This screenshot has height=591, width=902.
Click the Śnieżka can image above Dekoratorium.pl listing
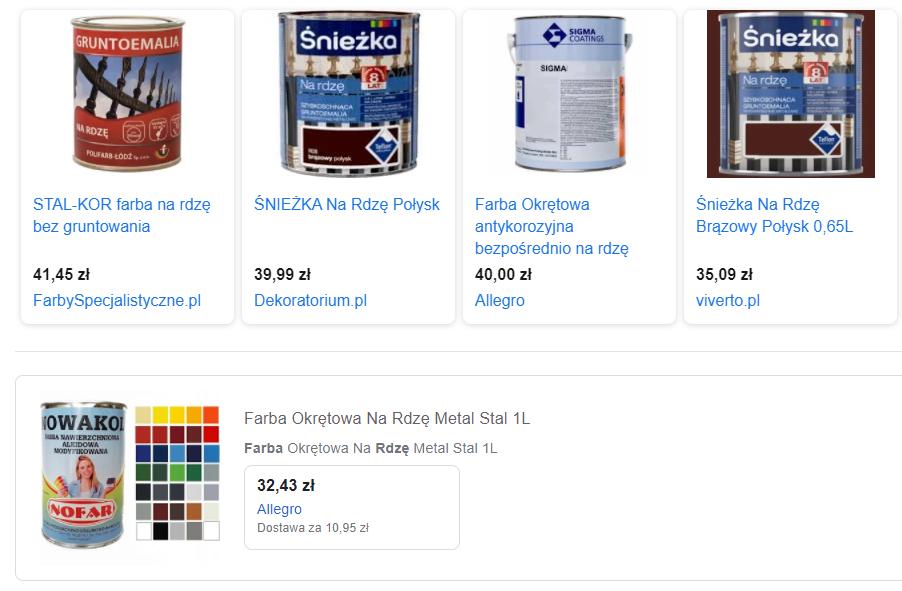(x=348, y=93)
